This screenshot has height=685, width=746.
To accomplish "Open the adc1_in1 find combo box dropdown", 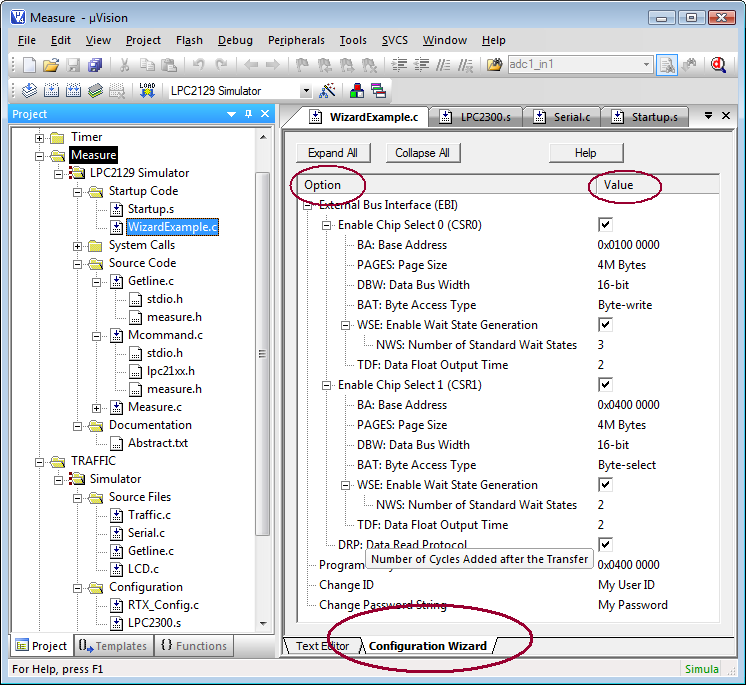I will coord(646,65).
